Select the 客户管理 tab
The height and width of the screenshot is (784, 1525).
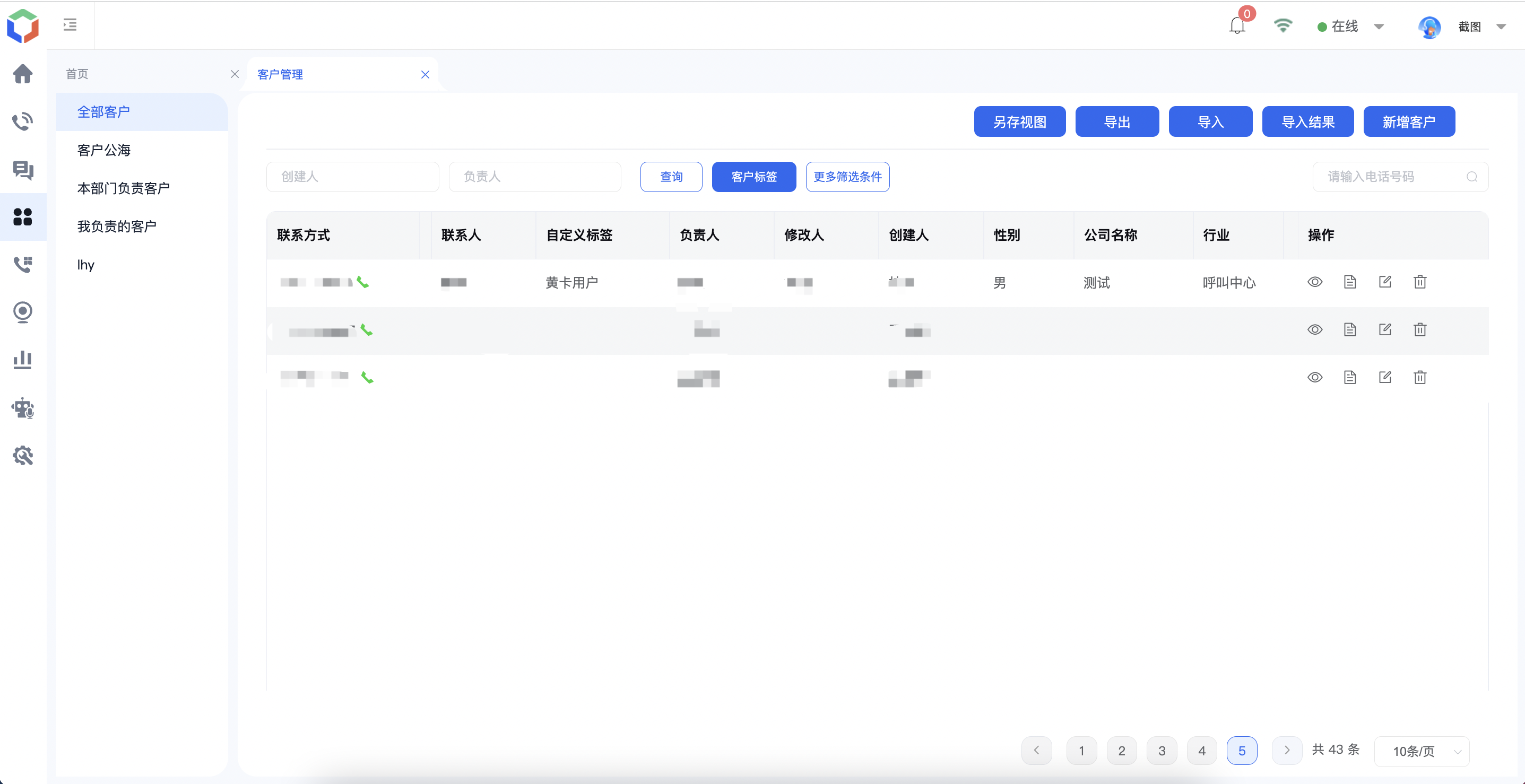pyautogui.click(x=280, y=75)
